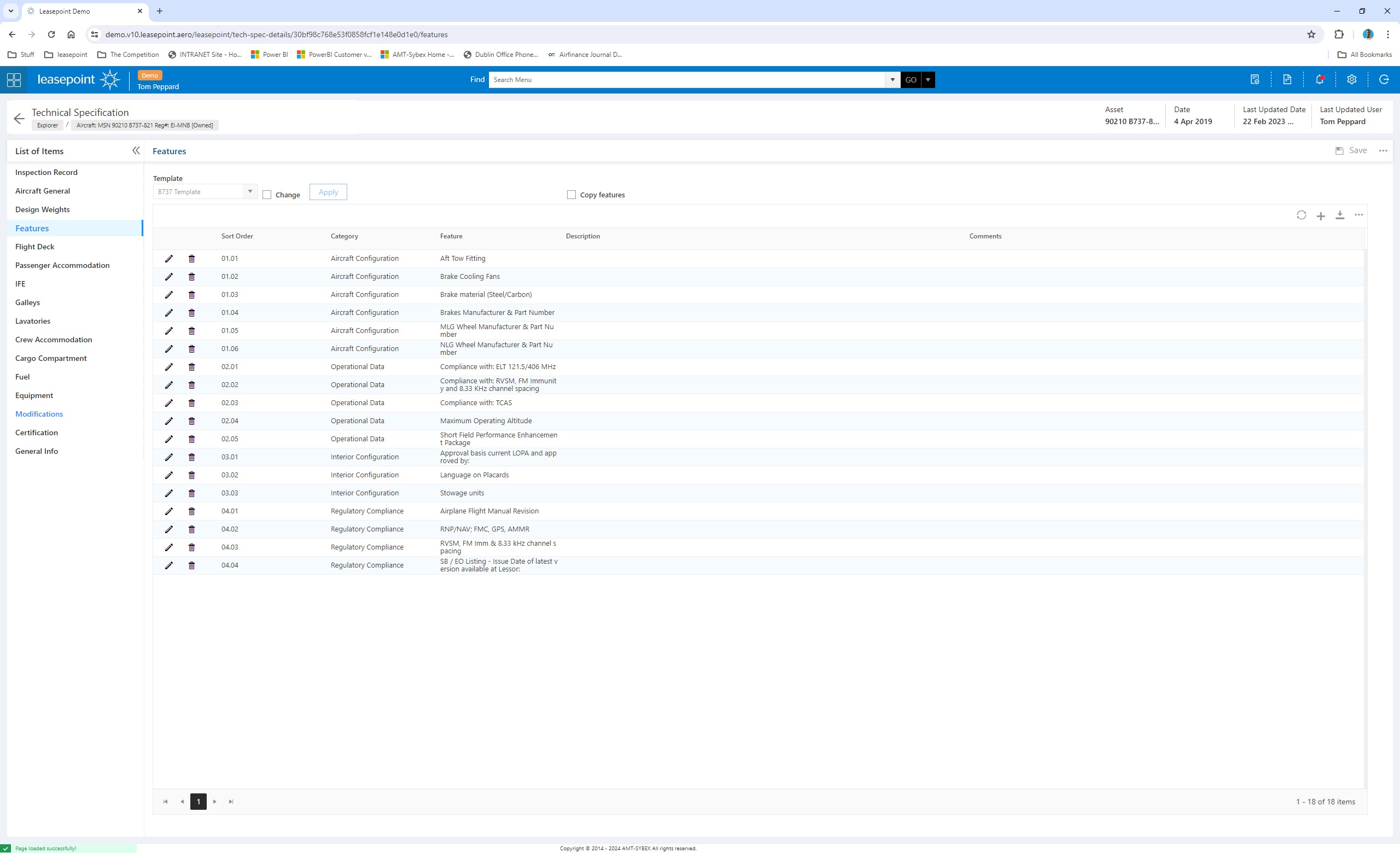Open the Search Menu dropdown arrow

[x=892, y=79]
